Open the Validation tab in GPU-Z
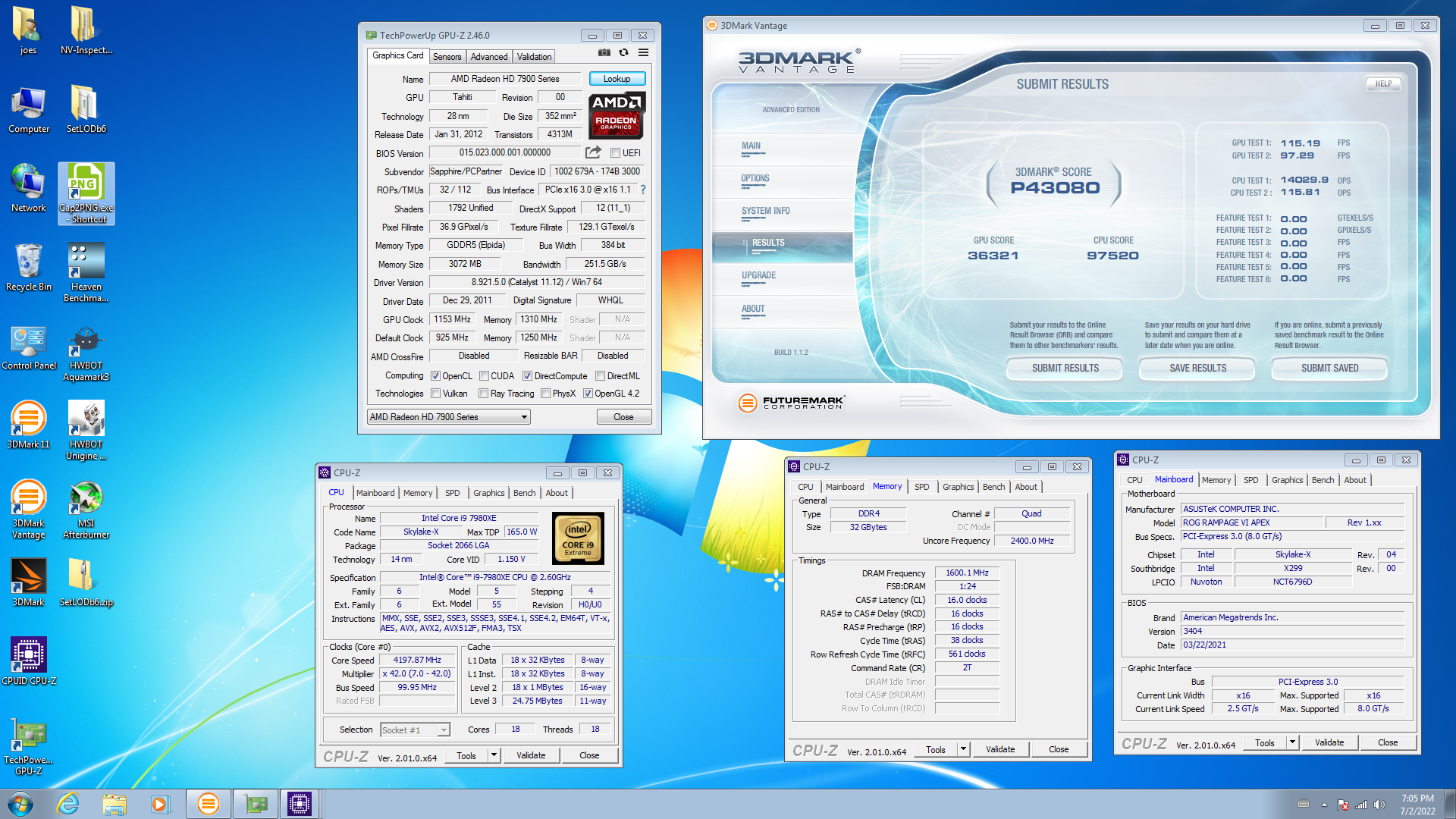Image resolution: width=1456 pixels, height=819 pixels. coord(534,57)
